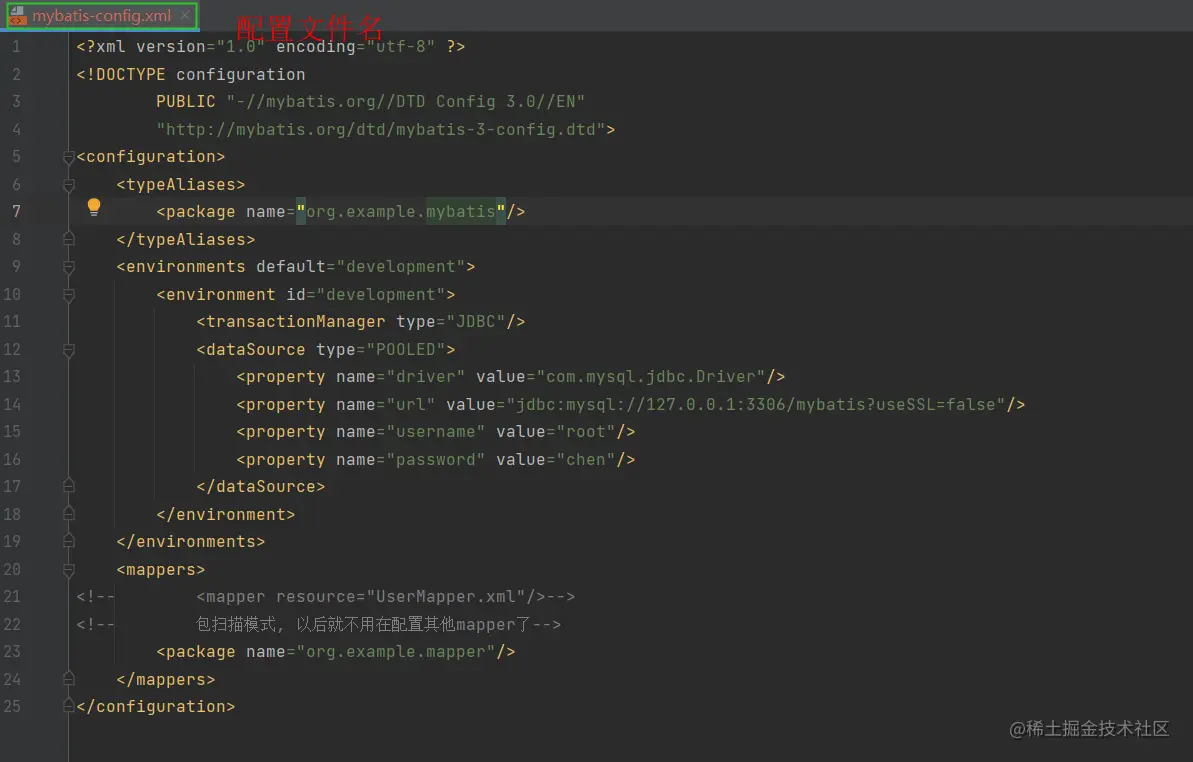Click default="development" attribute on environments
The image size is (1193, 762).
coord(361,267)
